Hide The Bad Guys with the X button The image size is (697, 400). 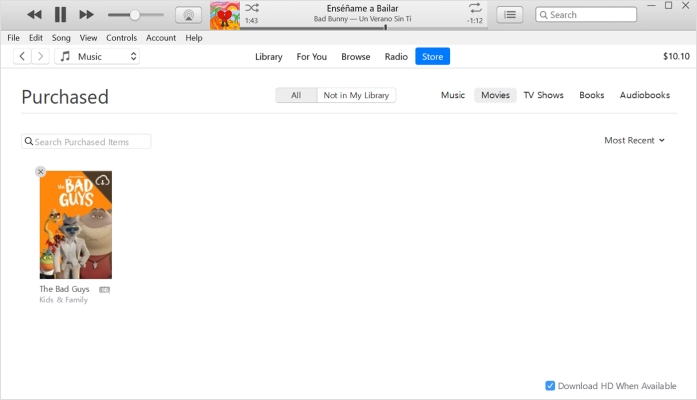[40, 172]
